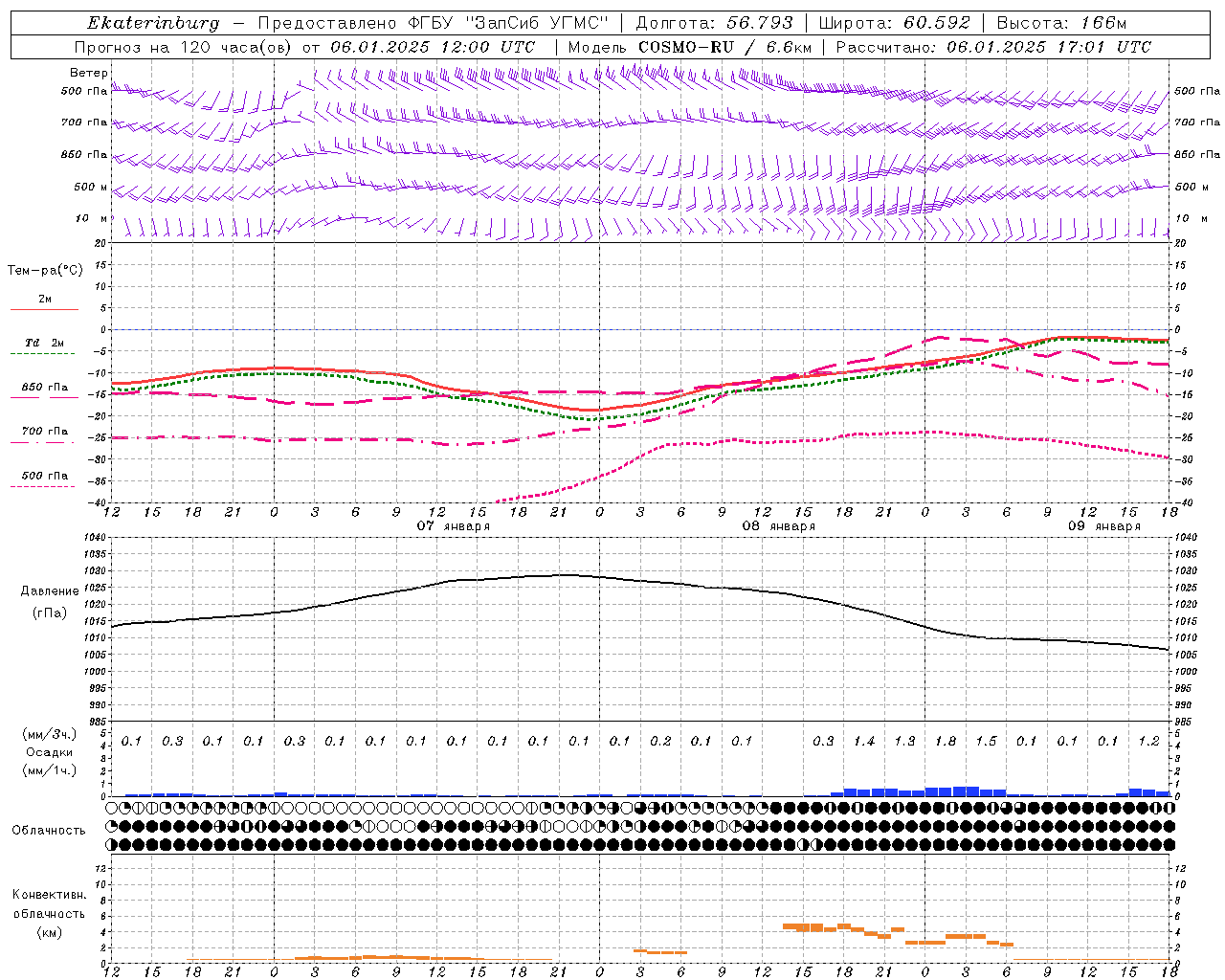Click the '(гПа)' pressure unit label
Viewport: 1225px width, 980px height.
50,613
